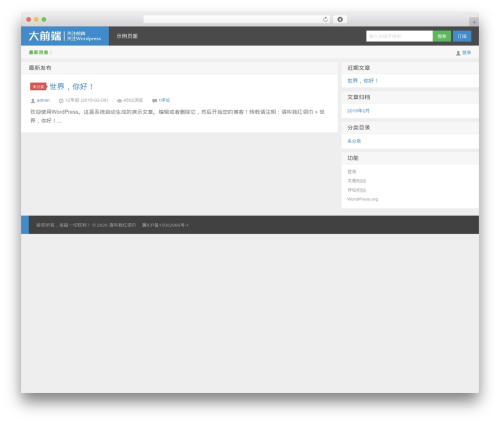
Task: Click the 近期文章 widget heading
Action: 359,68
